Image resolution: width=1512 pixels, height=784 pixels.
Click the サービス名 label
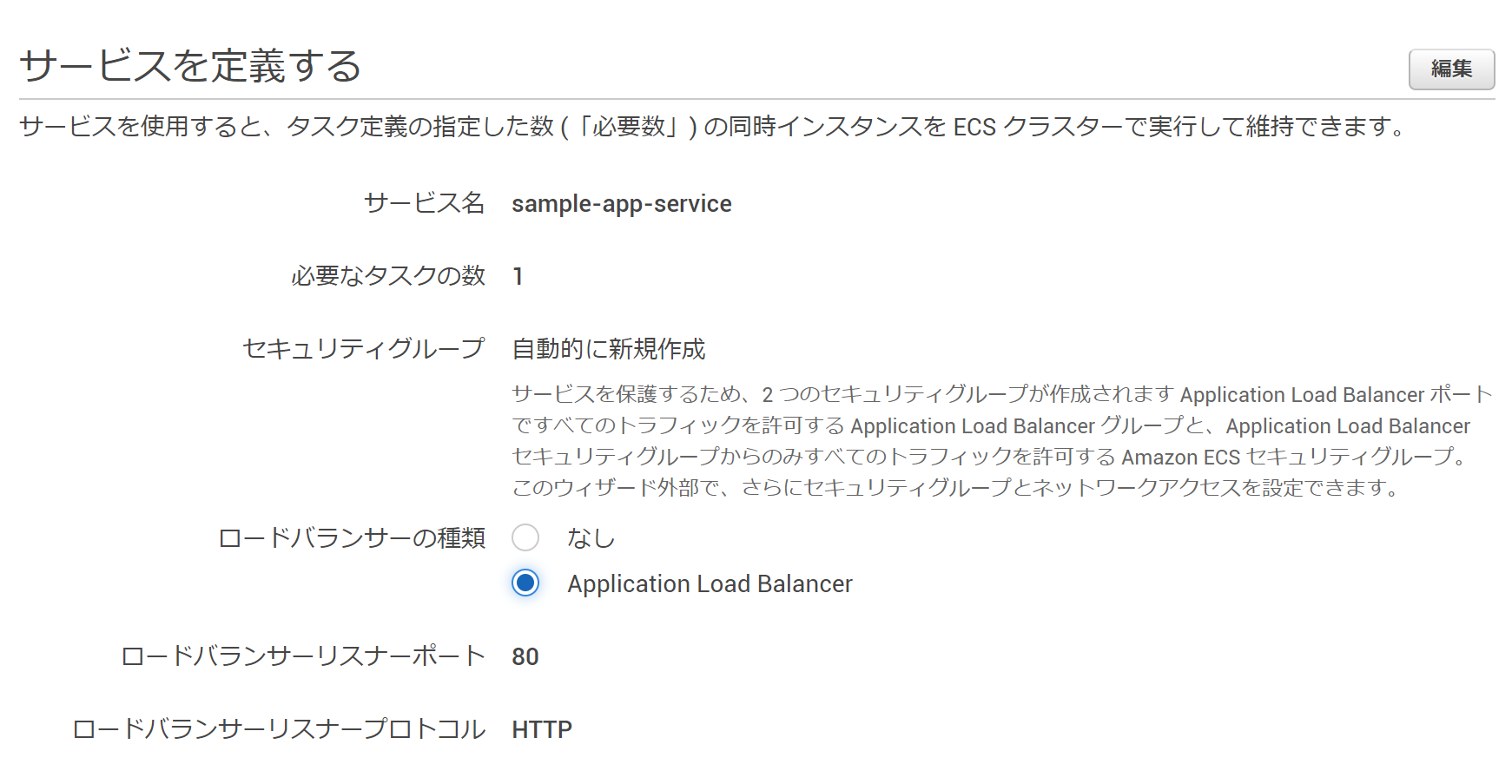click(424, 203)
